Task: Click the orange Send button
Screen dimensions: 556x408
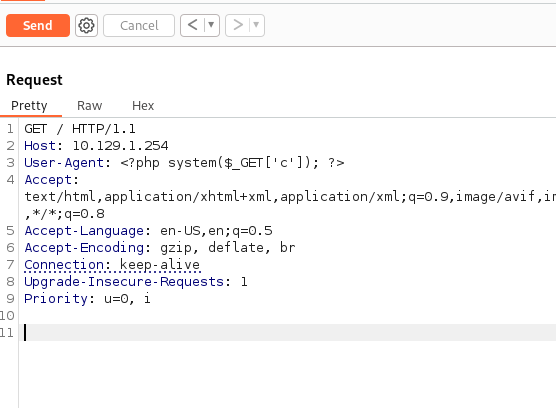Action: click(x=38, y=26)
